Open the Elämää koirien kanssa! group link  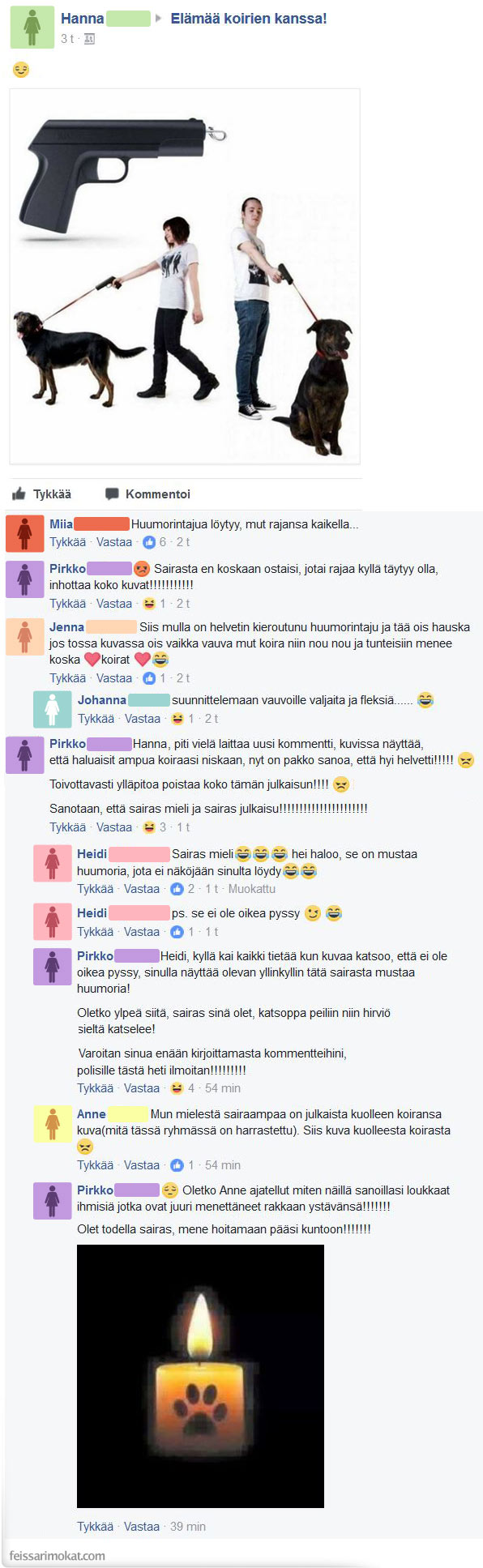point(249,18)
